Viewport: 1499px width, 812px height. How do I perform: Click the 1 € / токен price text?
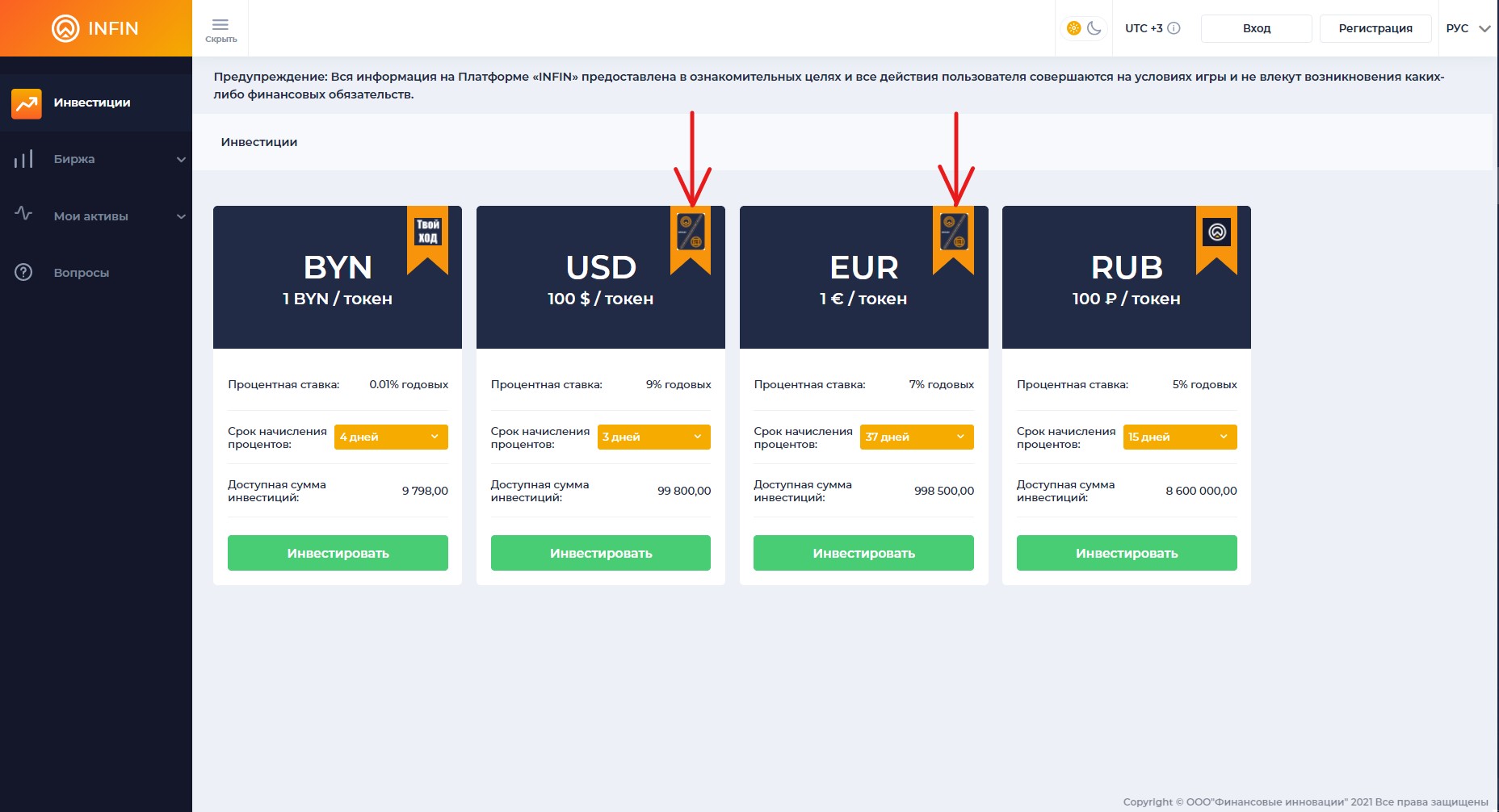tap(863, 299)
